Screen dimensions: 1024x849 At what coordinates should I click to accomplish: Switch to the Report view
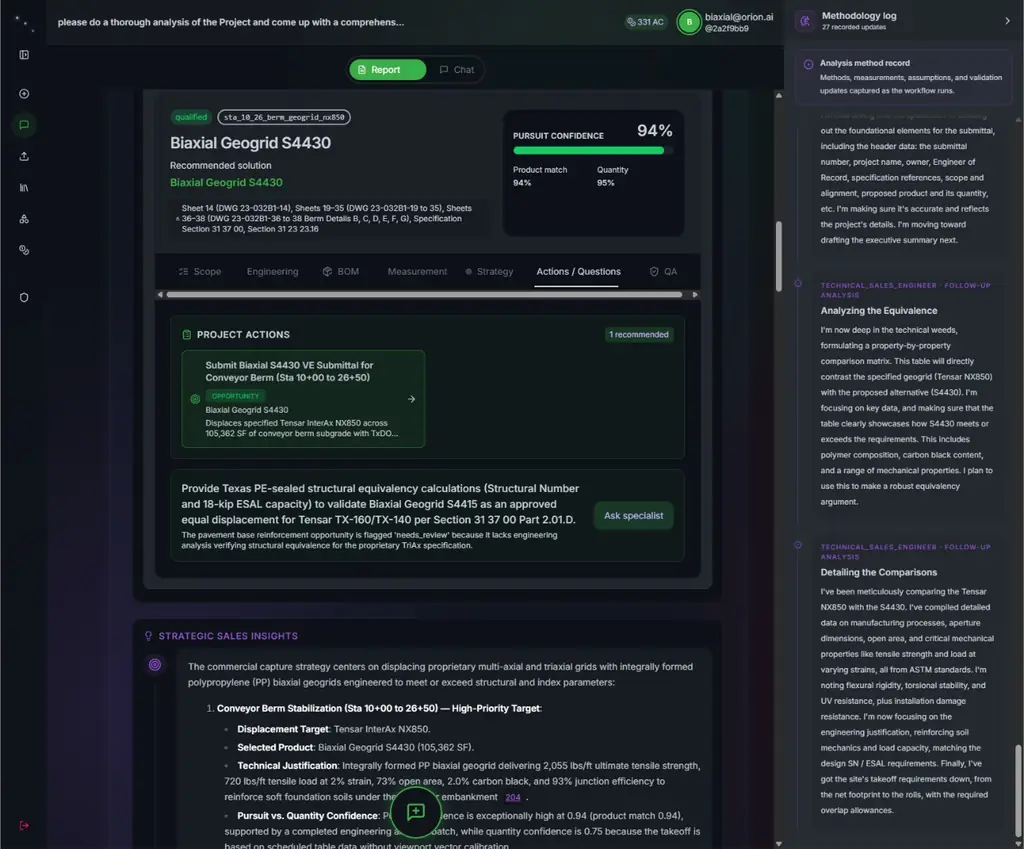(387, 70)
